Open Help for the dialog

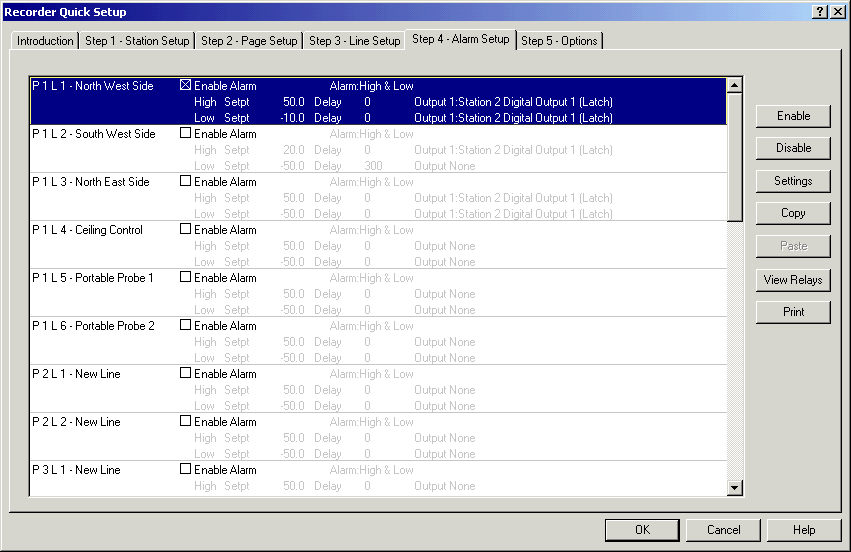(x=804, y=530)
